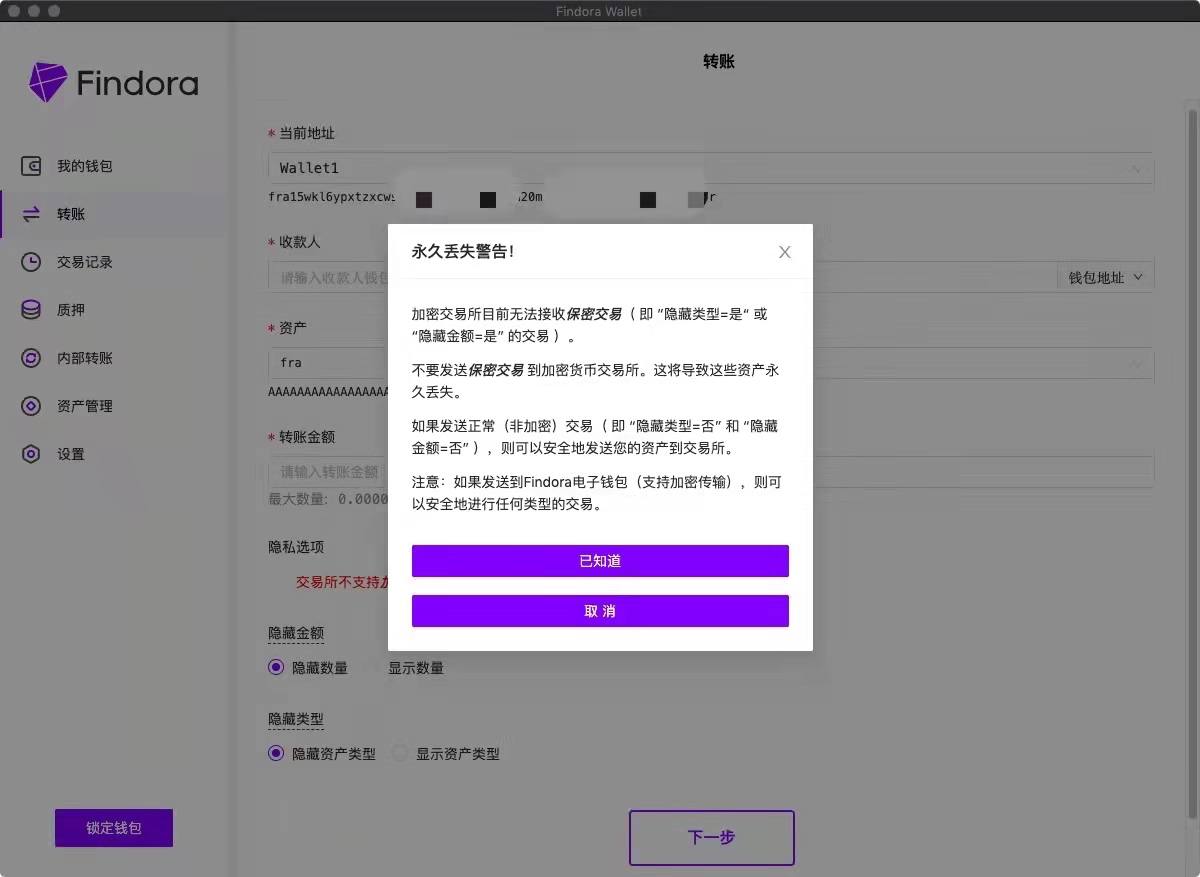Screen dimensions: 1200x877
Task: Click the 转账金额 input field
Action: click(x=711, y=471)
